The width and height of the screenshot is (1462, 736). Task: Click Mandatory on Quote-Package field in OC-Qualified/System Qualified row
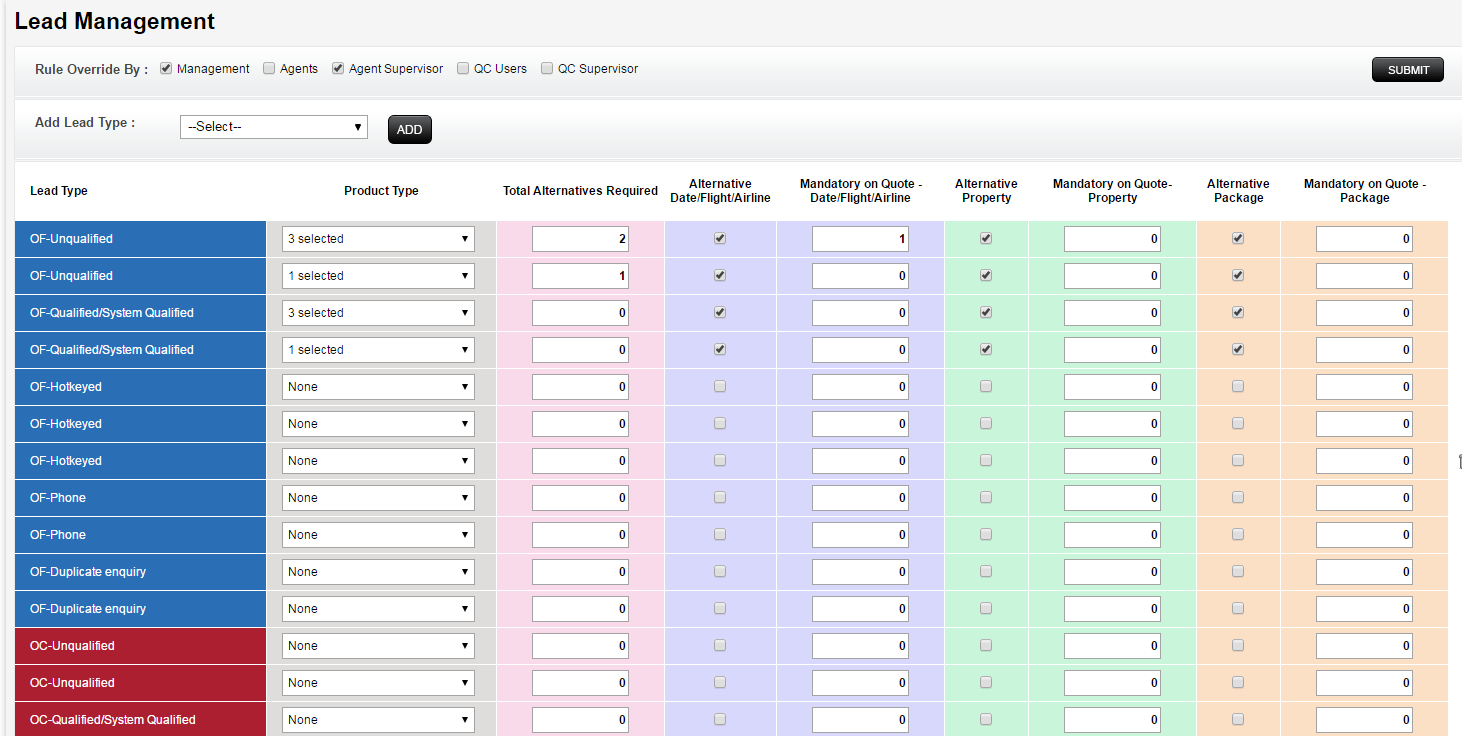coord(1364,720)
